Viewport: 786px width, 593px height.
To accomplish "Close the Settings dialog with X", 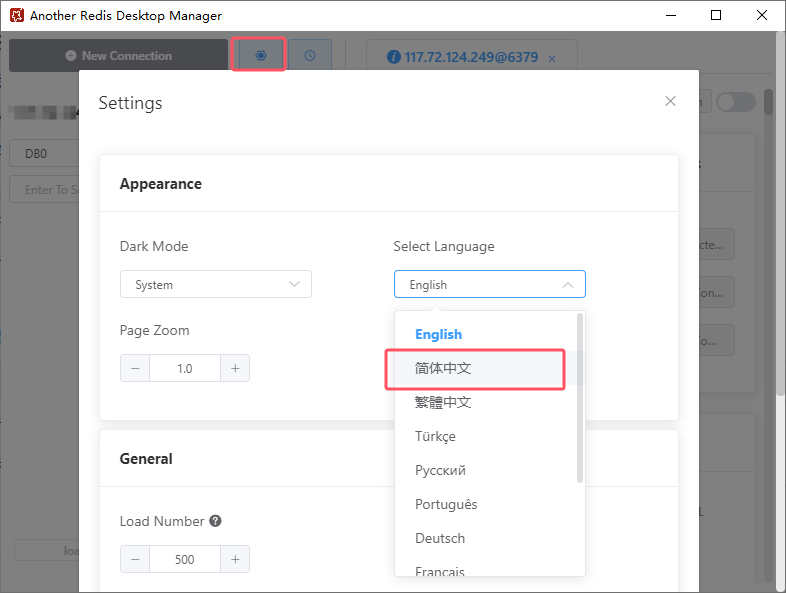I will 670,101.
